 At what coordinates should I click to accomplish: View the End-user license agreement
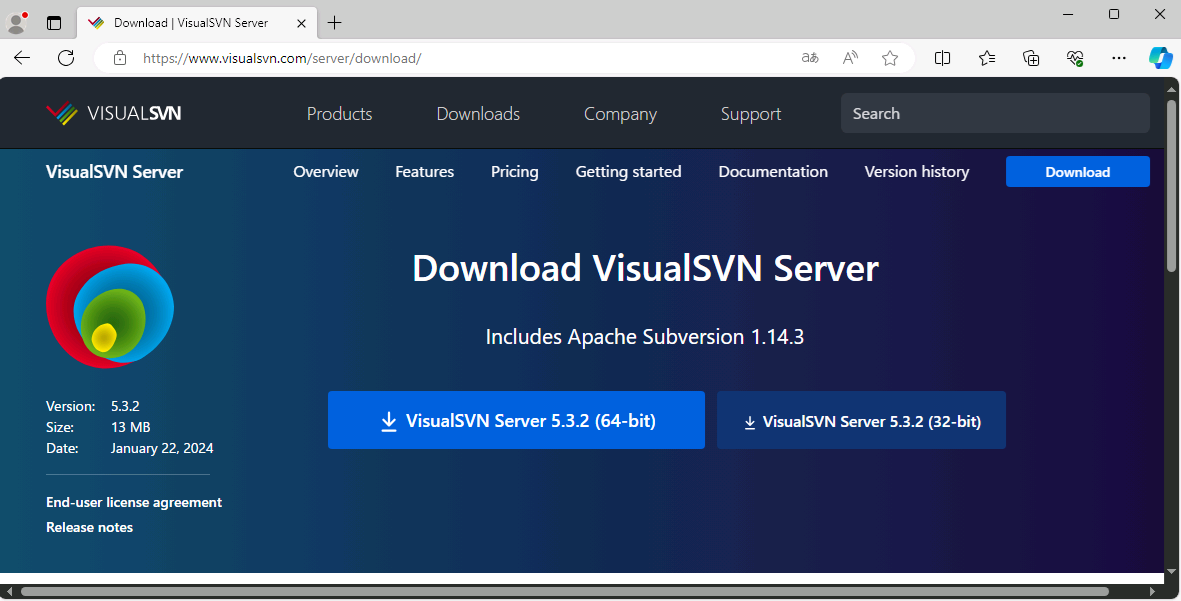tap(133, 502)
